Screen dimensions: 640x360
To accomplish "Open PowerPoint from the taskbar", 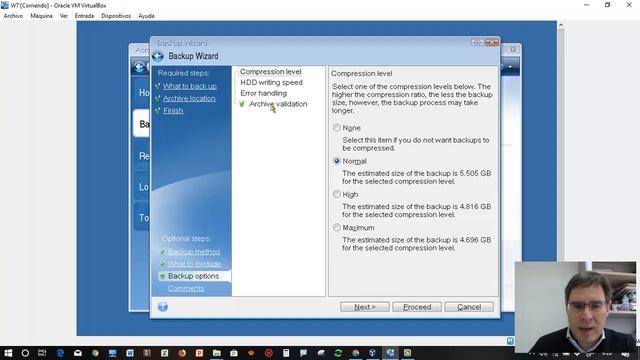I will point(199,353).
